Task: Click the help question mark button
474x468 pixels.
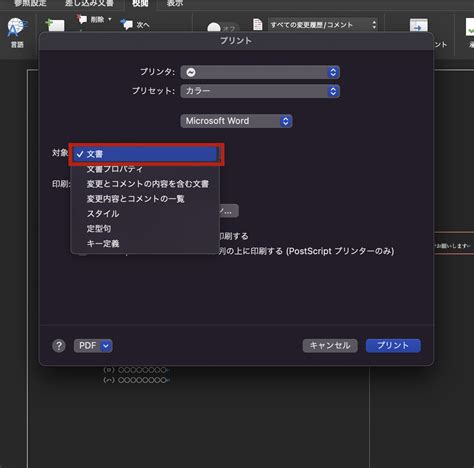Action: click(x=59, y=346)
